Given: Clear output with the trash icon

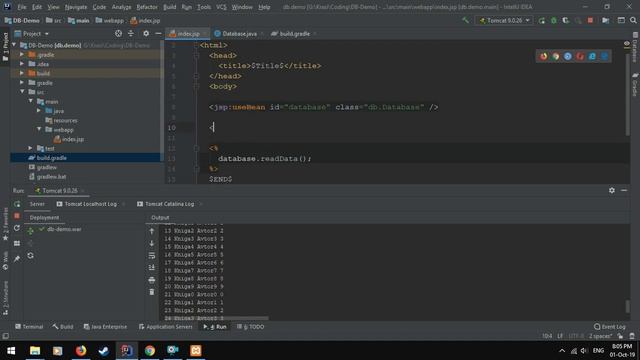Looking at the screenshot, I should point(152,292).
